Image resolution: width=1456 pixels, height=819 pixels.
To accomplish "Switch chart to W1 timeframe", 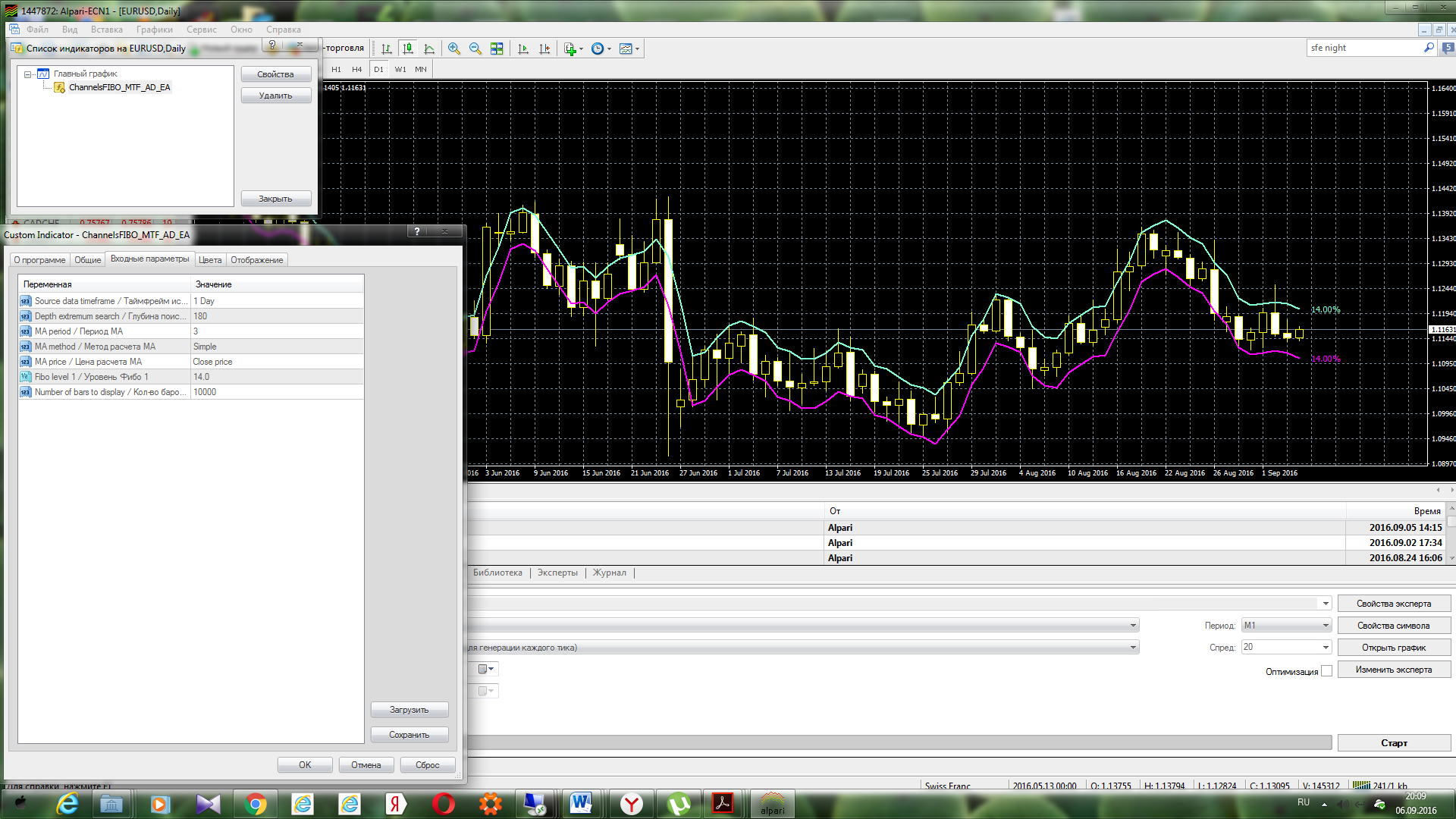I will (400, 69).
